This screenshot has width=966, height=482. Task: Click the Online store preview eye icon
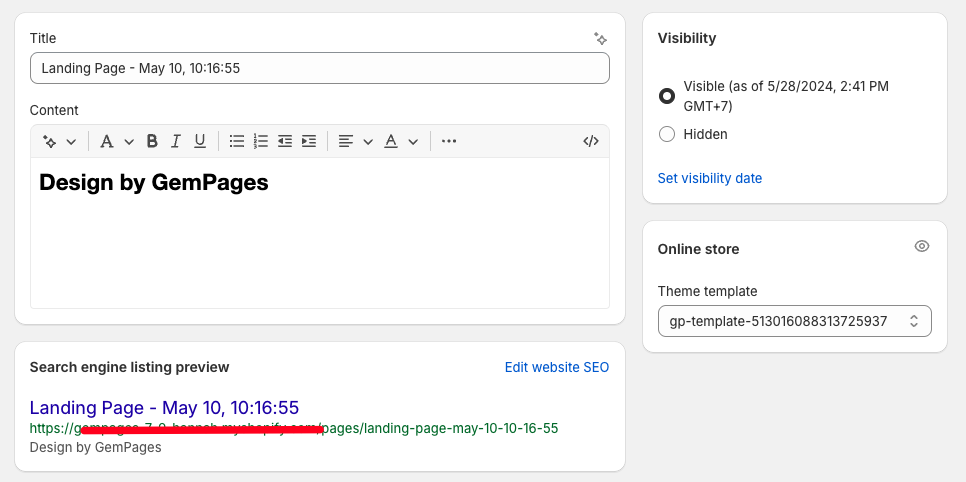tap(922, 247)
